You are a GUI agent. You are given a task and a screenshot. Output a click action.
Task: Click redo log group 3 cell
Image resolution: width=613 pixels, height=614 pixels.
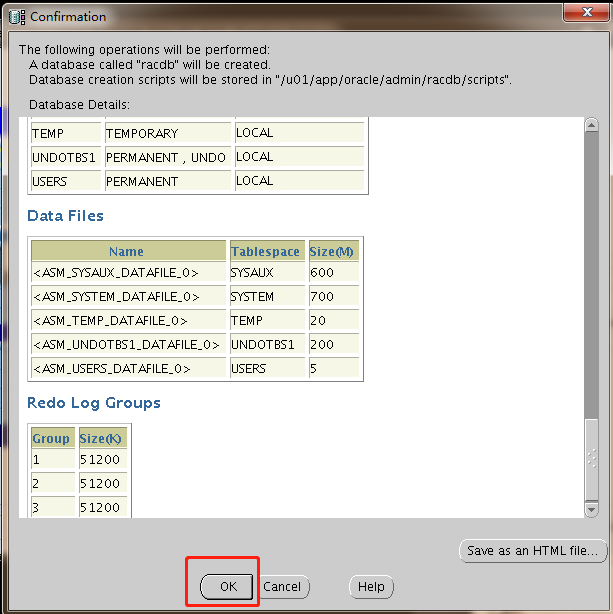coord(53,507)
